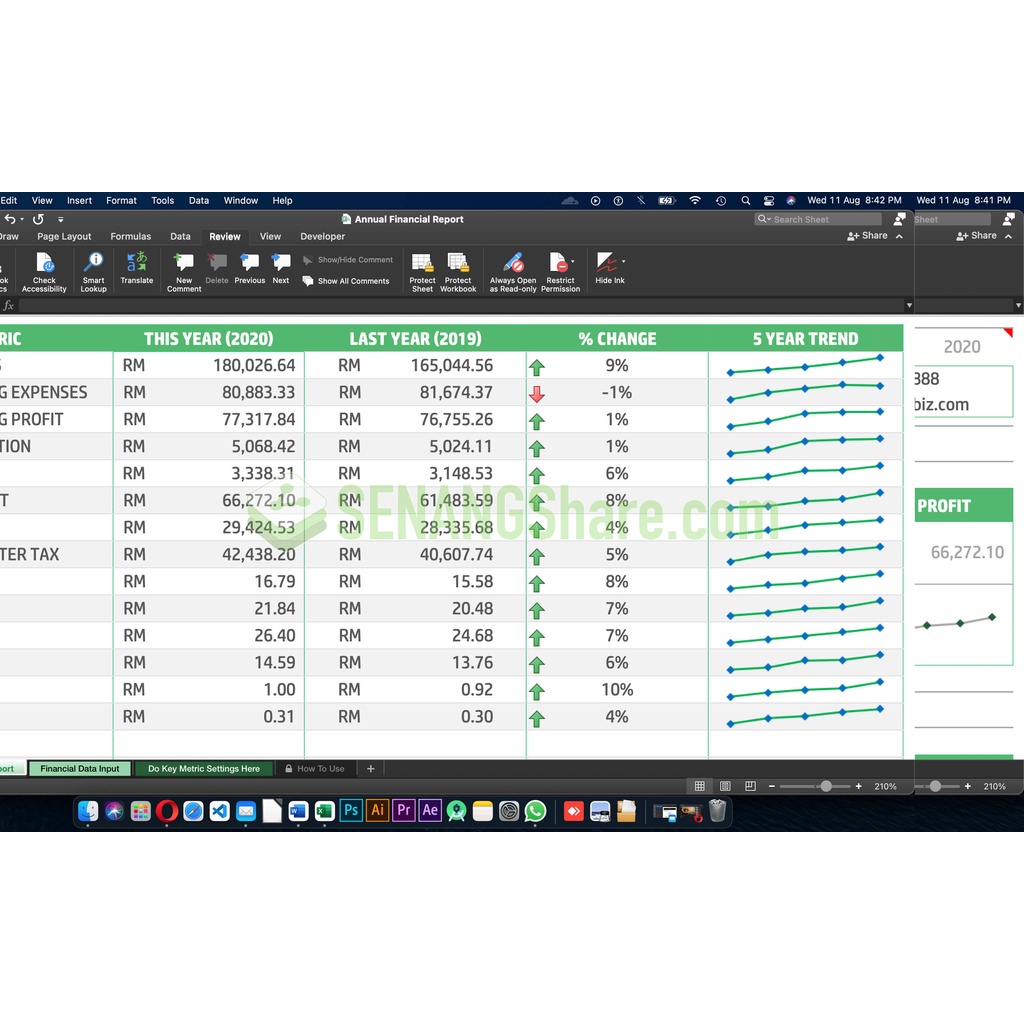
Task: Switch to the View ribbon tab
Action: [x=270, y=236]
